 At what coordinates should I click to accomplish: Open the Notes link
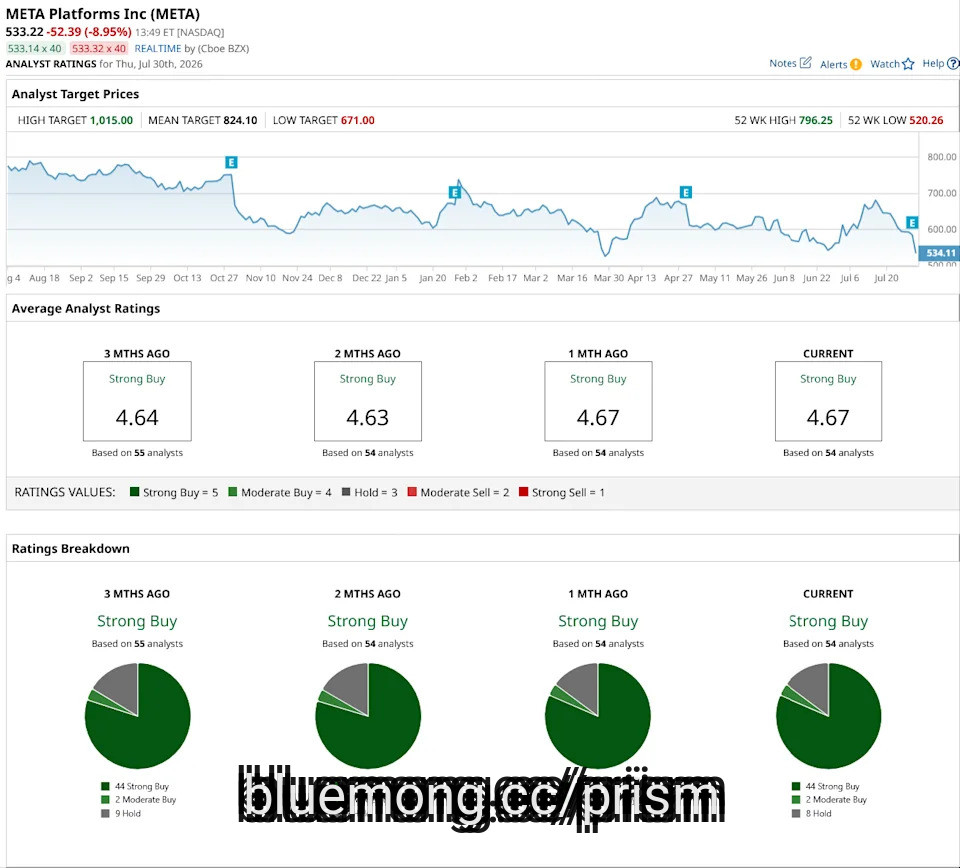tap(782, 63)
